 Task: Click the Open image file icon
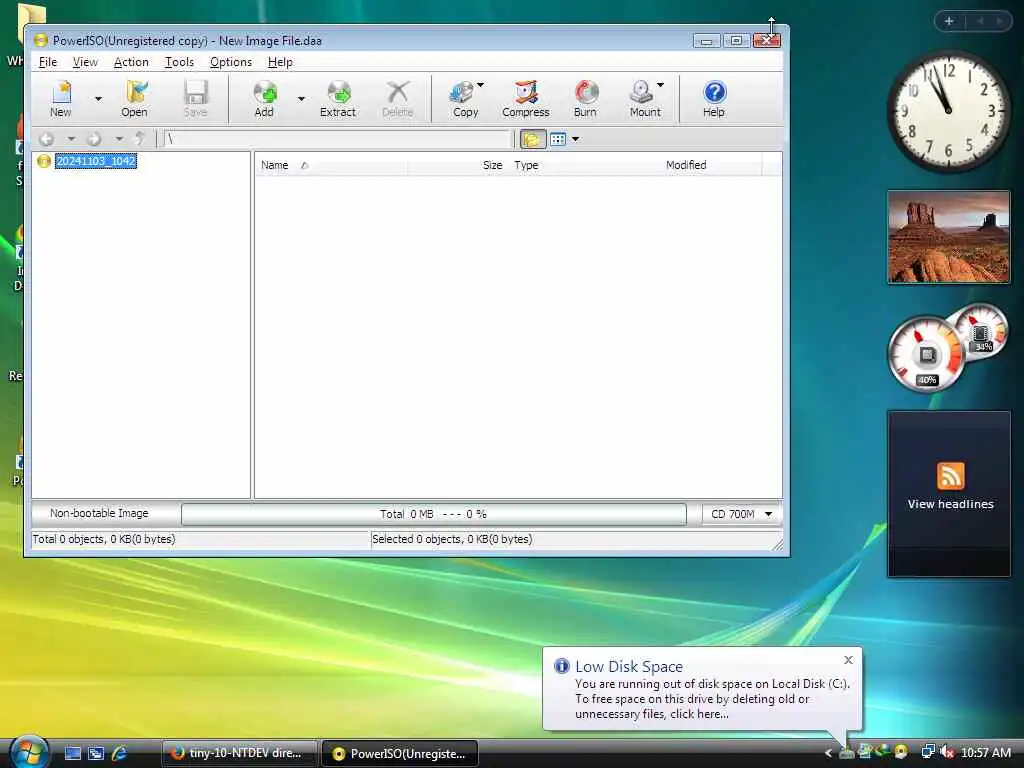point(135,99)
